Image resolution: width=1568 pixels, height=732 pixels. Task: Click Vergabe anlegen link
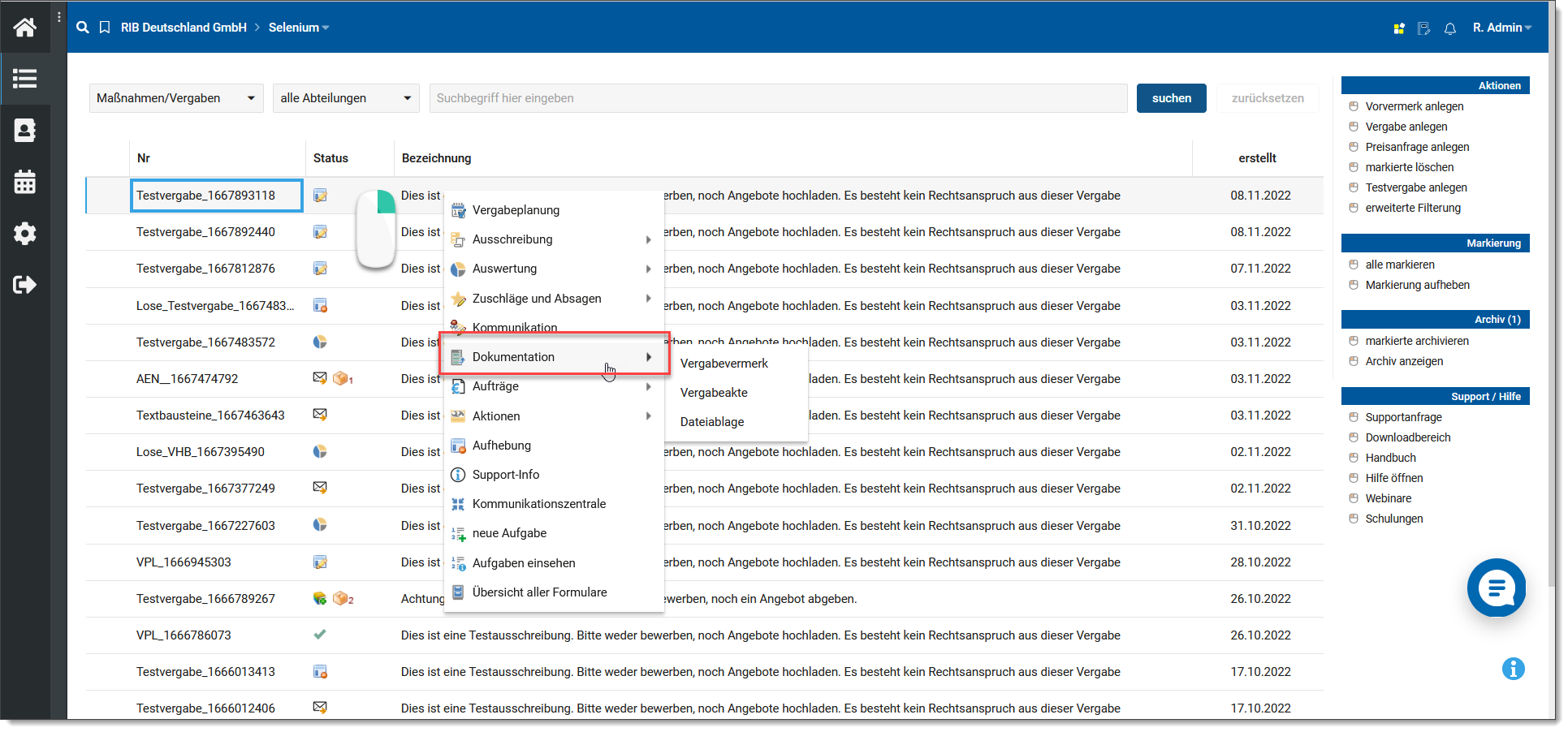[x=1406, y=127]
